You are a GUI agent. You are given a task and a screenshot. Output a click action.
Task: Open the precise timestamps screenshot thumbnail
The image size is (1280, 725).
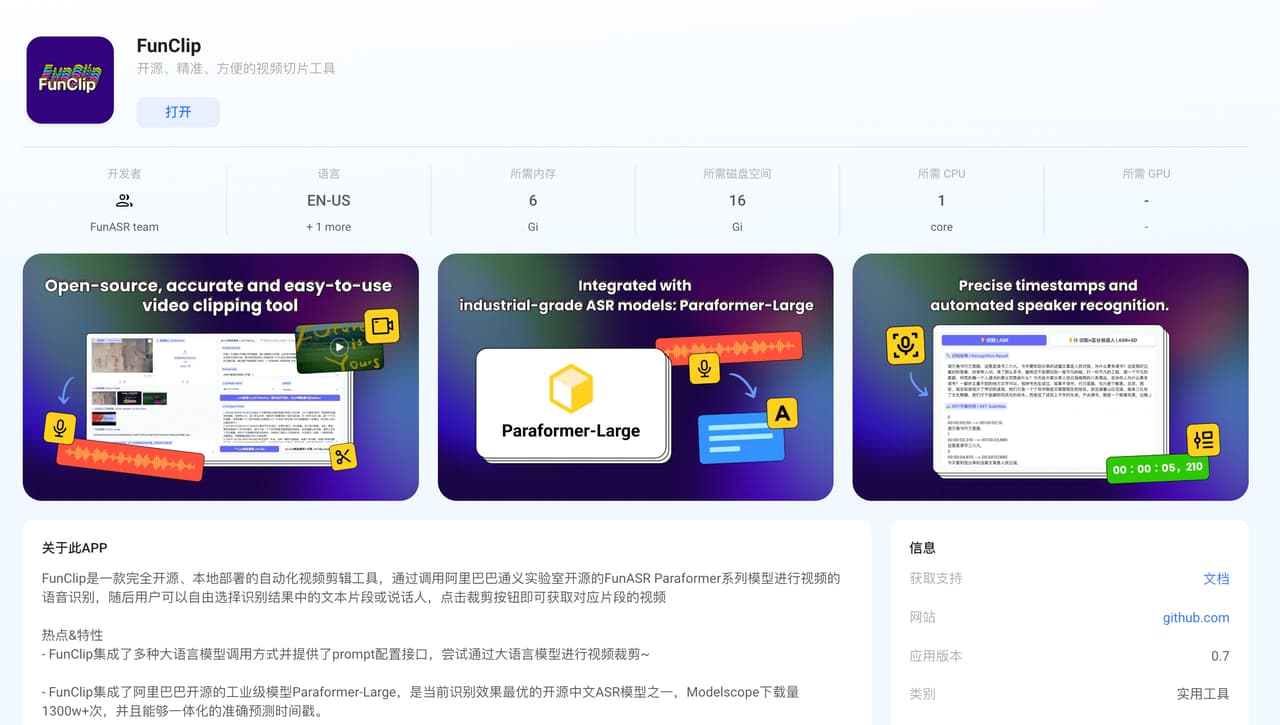pos(1050,377)
